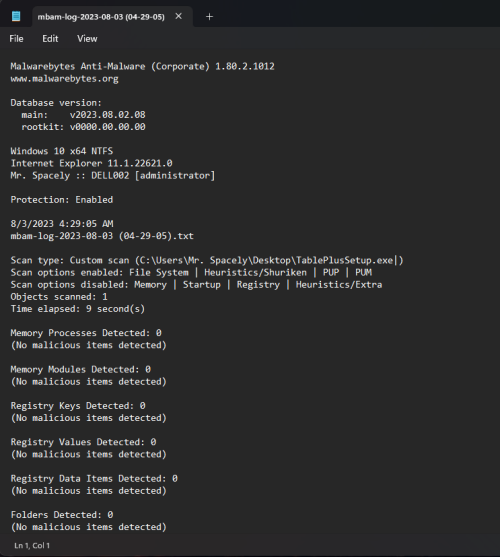The height and width of the screenshot is (557, 500).
Task: Click on the Database version line
Action: pos(56,103)
